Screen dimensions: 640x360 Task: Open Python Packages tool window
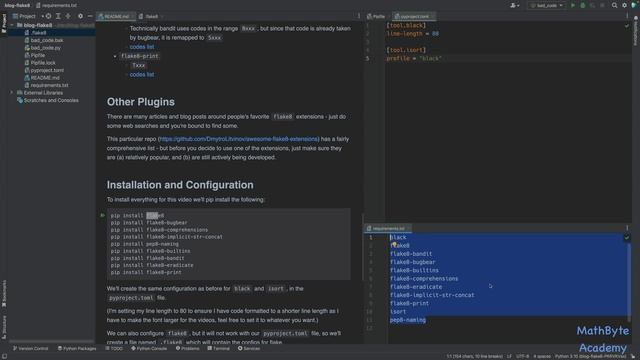coord(77,349)
